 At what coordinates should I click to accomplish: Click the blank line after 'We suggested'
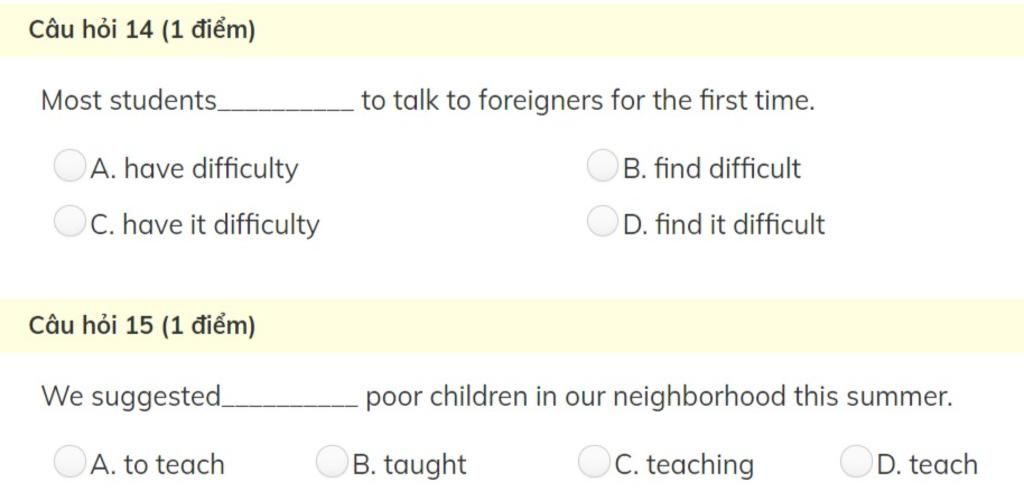[x=291, y=405]
